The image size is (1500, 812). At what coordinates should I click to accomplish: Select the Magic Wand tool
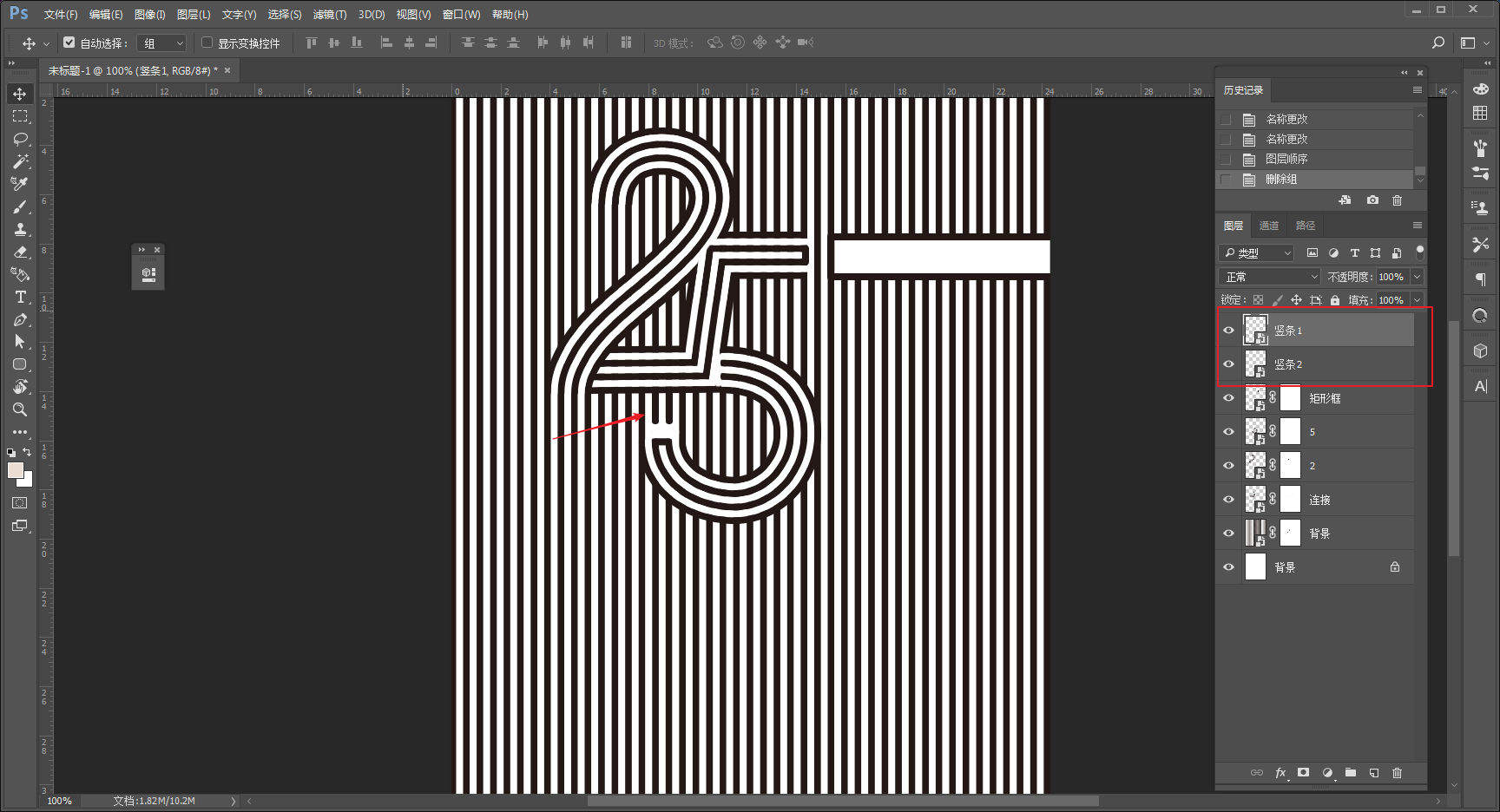pos(20,161)
